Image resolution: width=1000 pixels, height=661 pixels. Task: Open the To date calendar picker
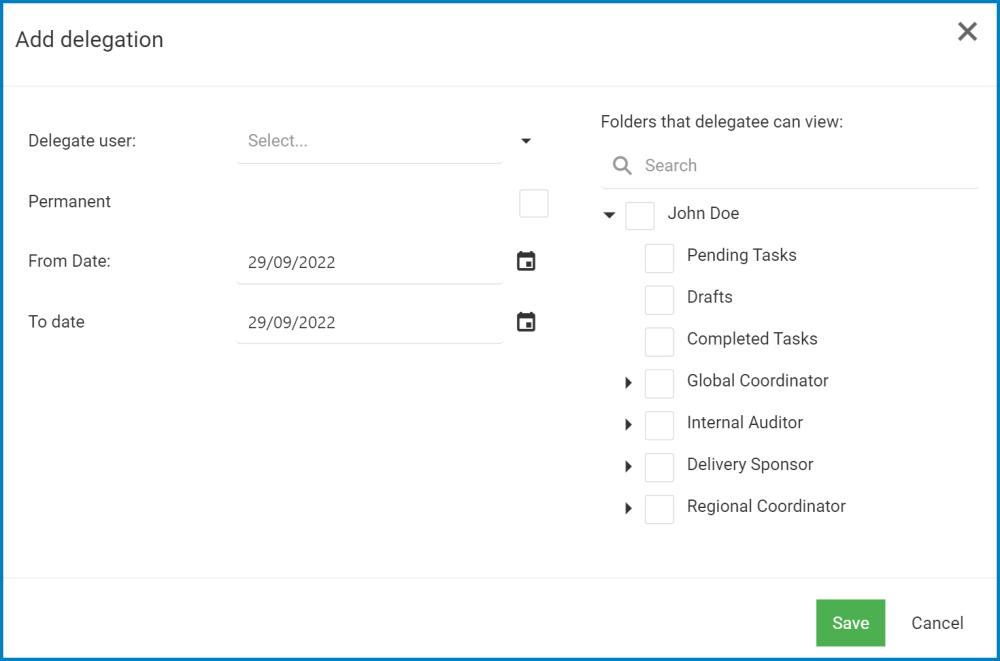[x=526, y=322]
